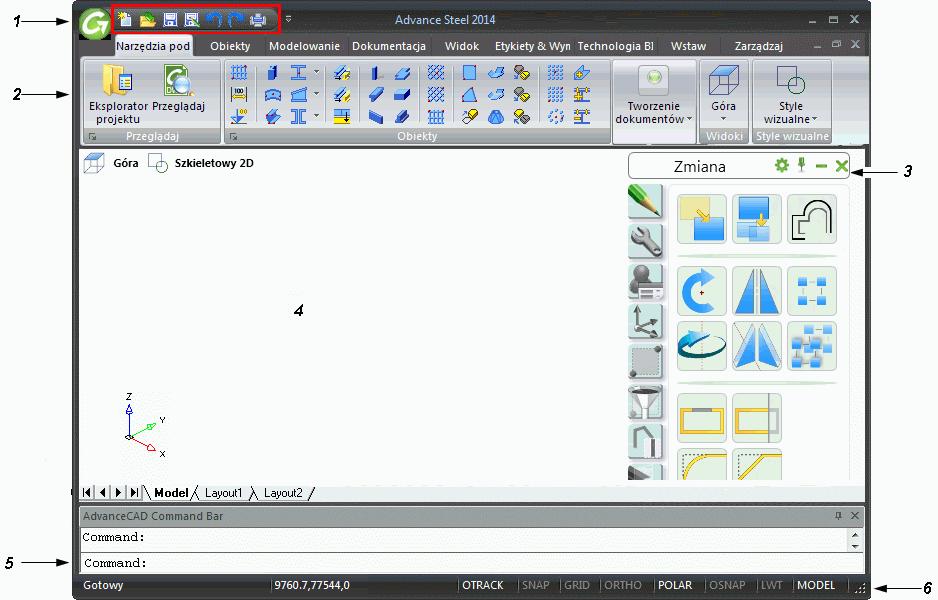
Task: Pick the rectangular array tool in palette
Action: tap(812, 291)
